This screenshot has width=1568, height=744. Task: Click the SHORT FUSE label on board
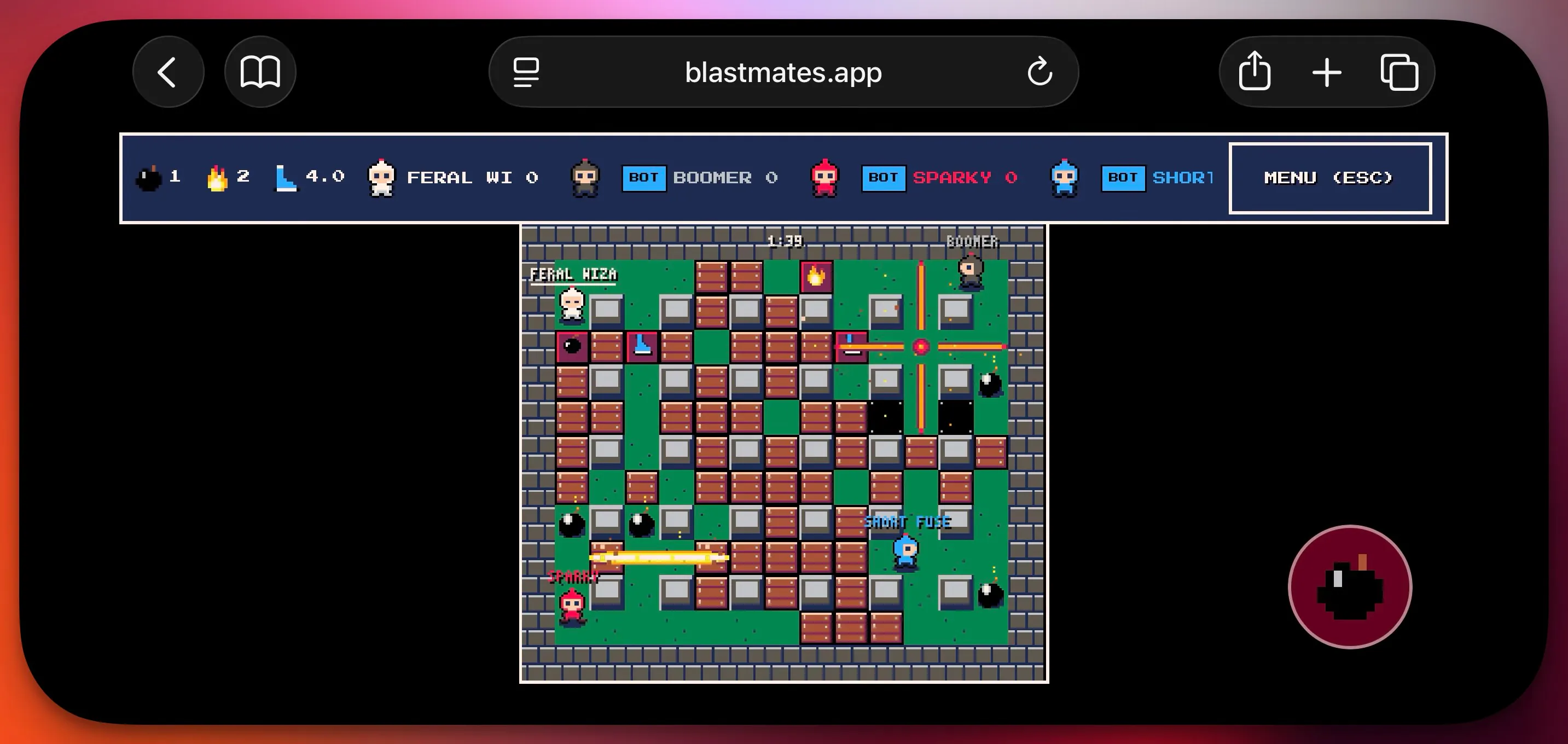[908, 522]
